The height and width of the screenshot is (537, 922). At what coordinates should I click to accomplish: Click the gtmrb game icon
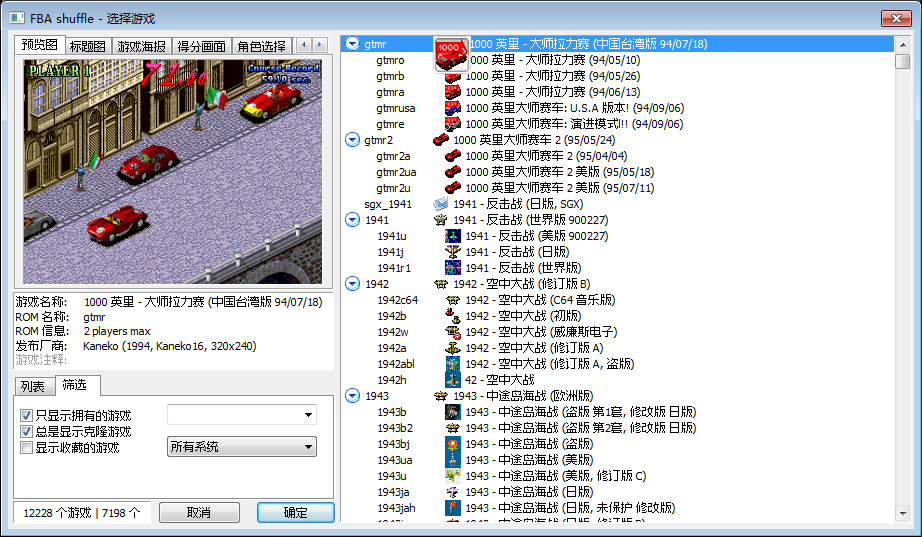coord(452,76)
